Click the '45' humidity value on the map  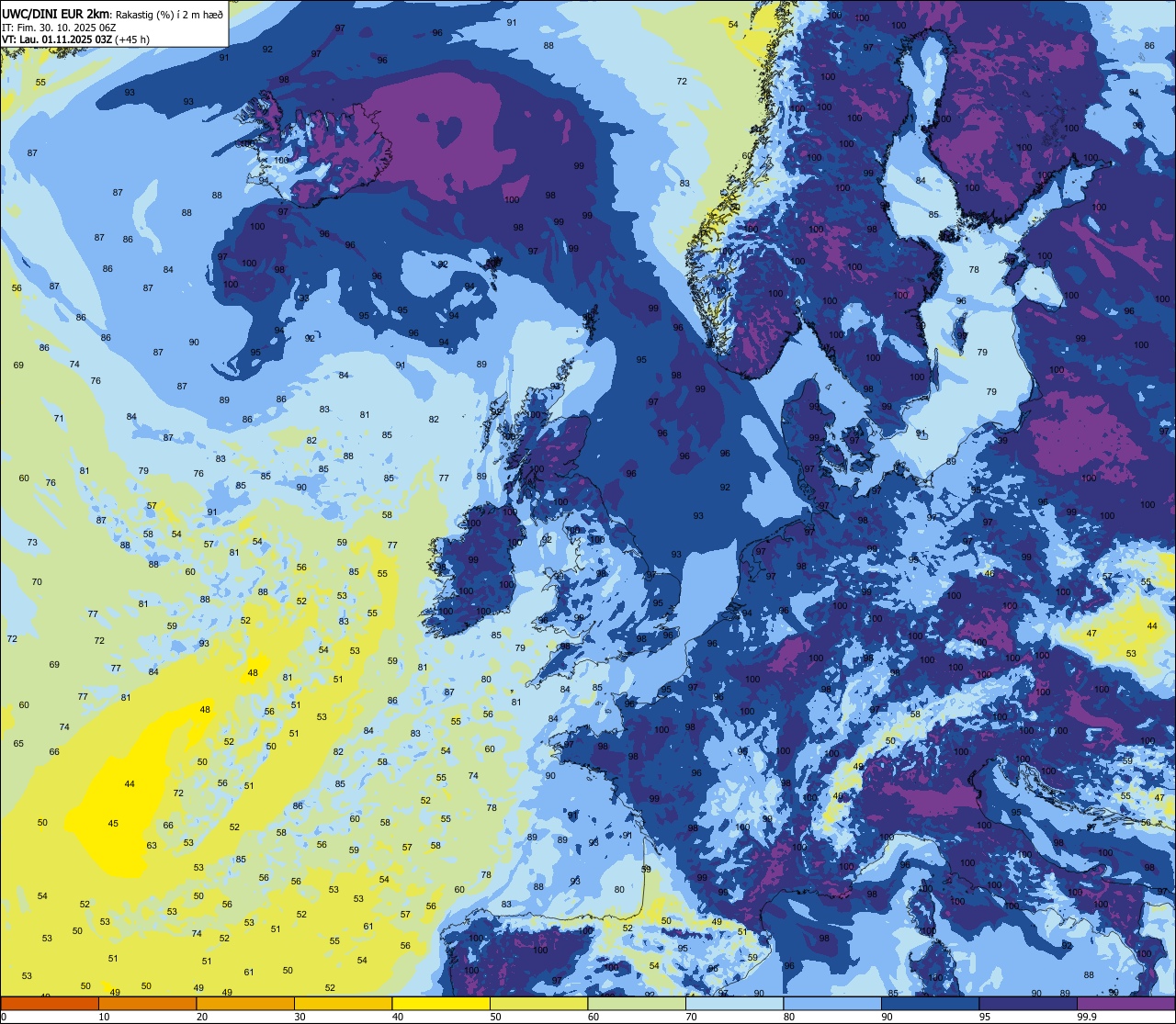tap(113, 824)
